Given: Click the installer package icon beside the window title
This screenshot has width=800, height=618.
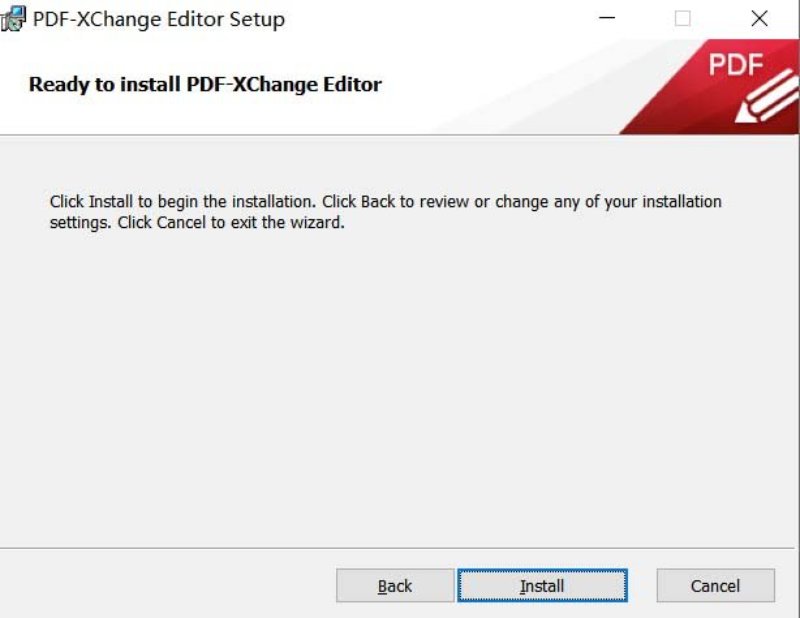Looking at the screenshot, I should (x=14, y=17).
